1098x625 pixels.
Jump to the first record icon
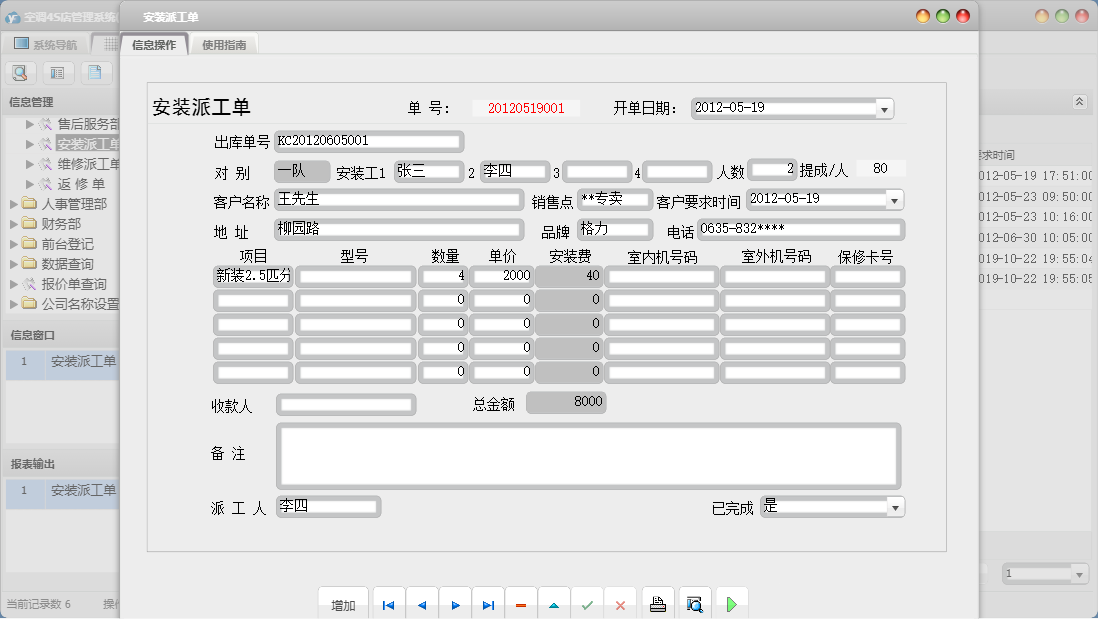(387, 603)
